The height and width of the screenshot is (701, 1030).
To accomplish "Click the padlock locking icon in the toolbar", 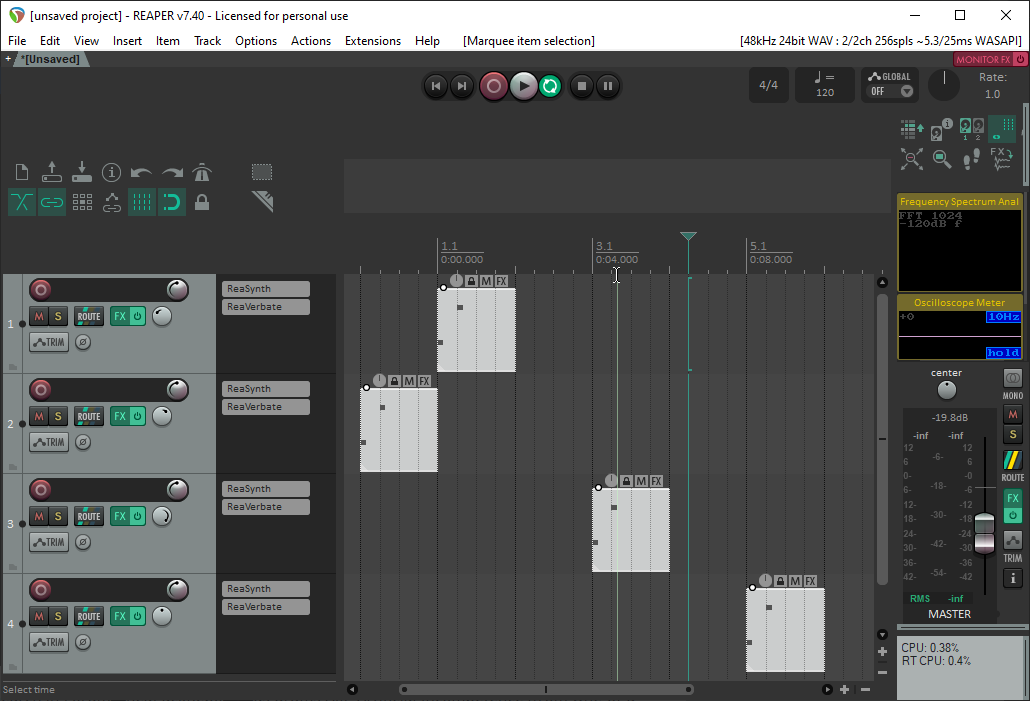I will (x=202, y=202).
